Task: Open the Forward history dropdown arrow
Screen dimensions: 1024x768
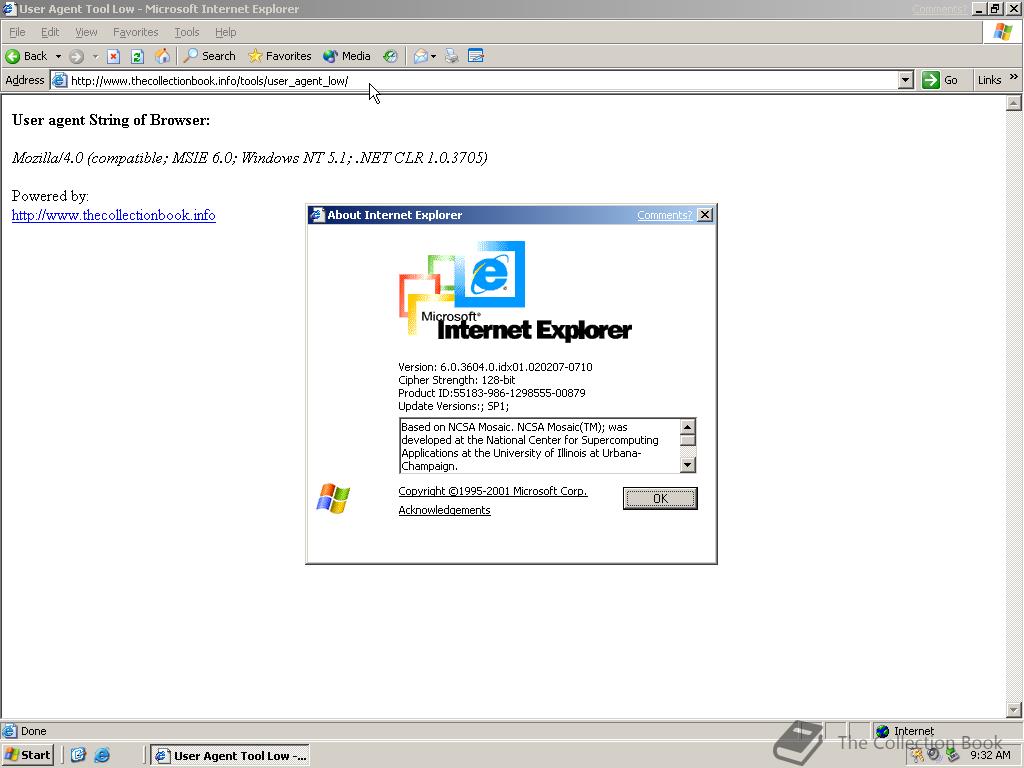Action: pos(95,56)
